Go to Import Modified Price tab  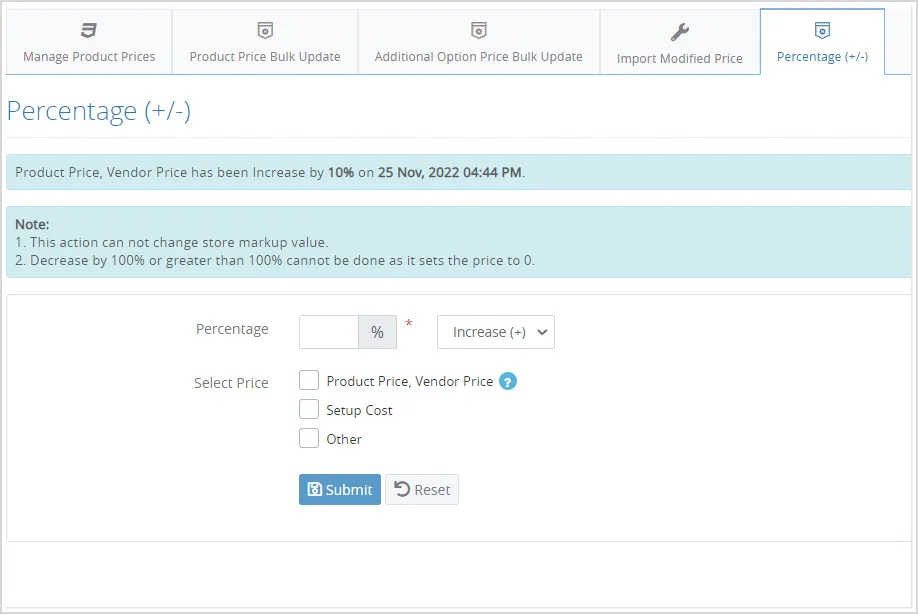[680, 42]
